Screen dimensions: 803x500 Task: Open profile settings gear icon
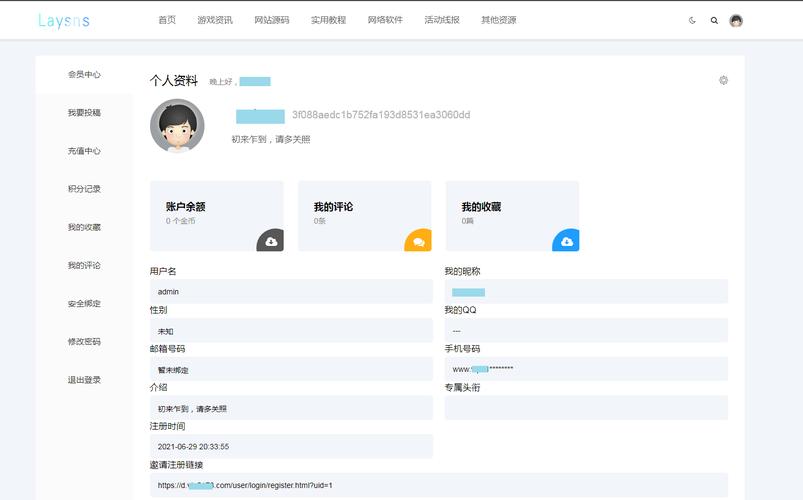[723, 80]
